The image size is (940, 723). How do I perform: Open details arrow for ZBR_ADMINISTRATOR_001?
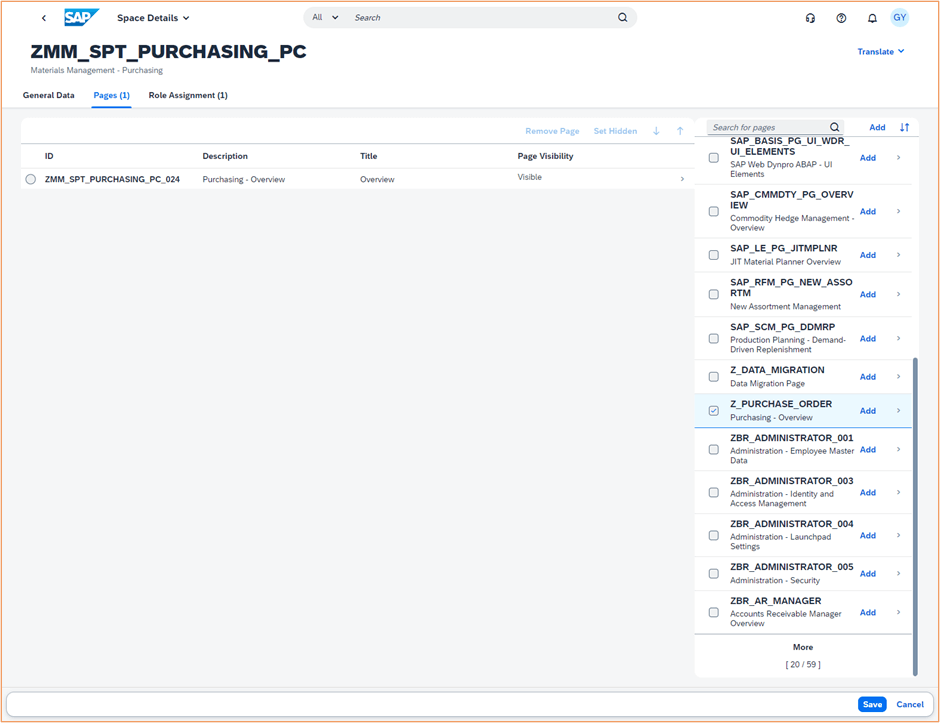tap(898, 449)
